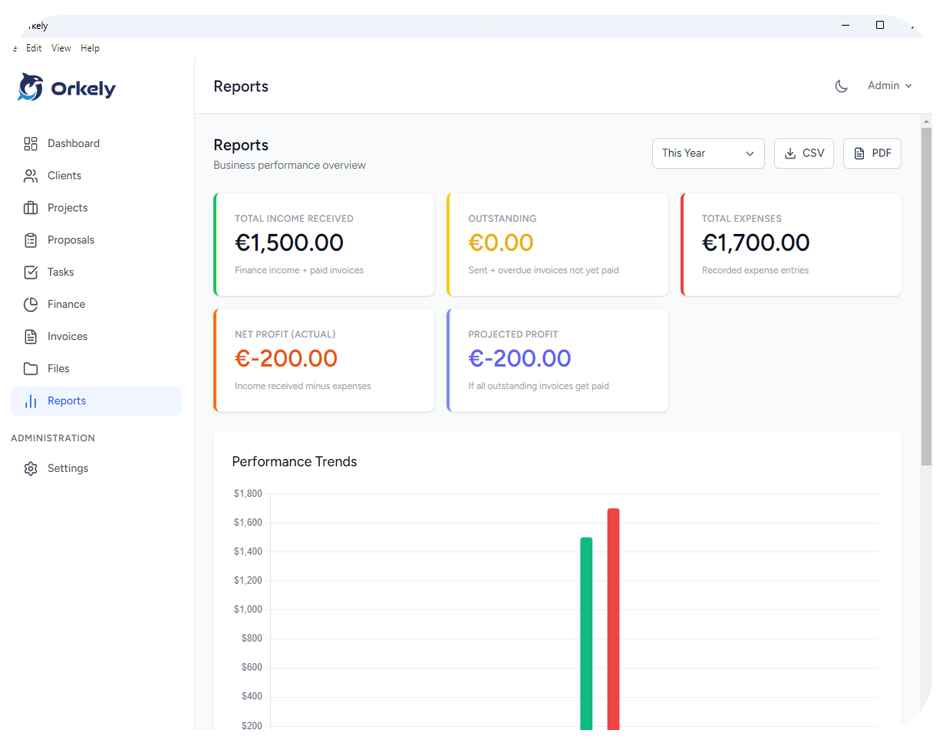Image resolution: width=945 pixels, height=750 pixels.
Task: Open the View menu
Action: [61, 48]
